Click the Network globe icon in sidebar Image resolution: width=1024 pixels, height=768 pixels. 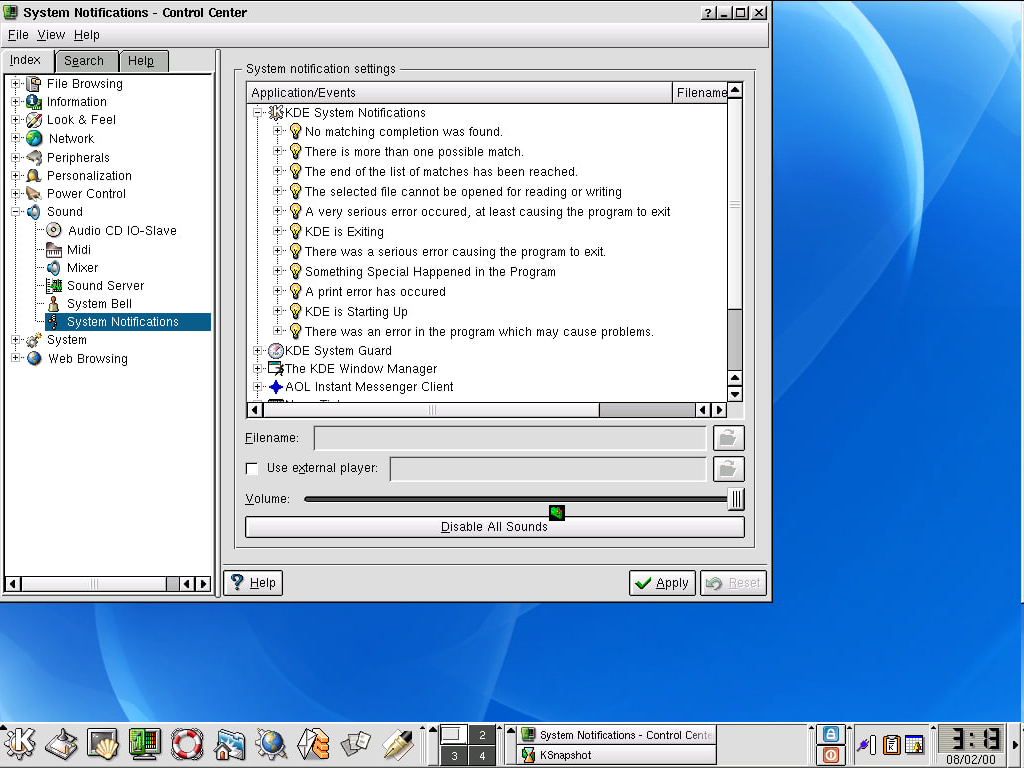(34, 139)
